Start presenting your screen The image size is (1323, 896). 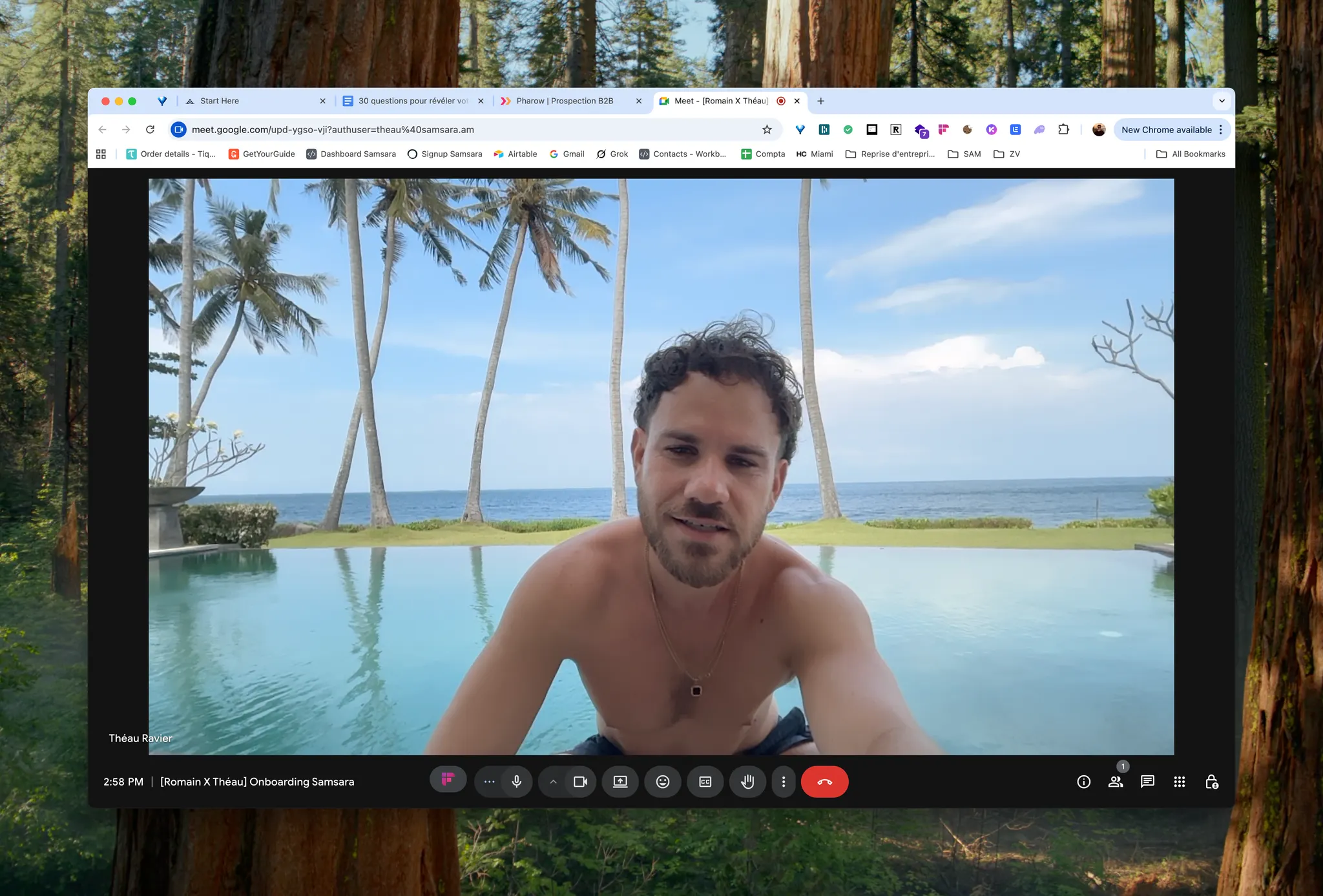pyautogui.click(x=620, y=782)
